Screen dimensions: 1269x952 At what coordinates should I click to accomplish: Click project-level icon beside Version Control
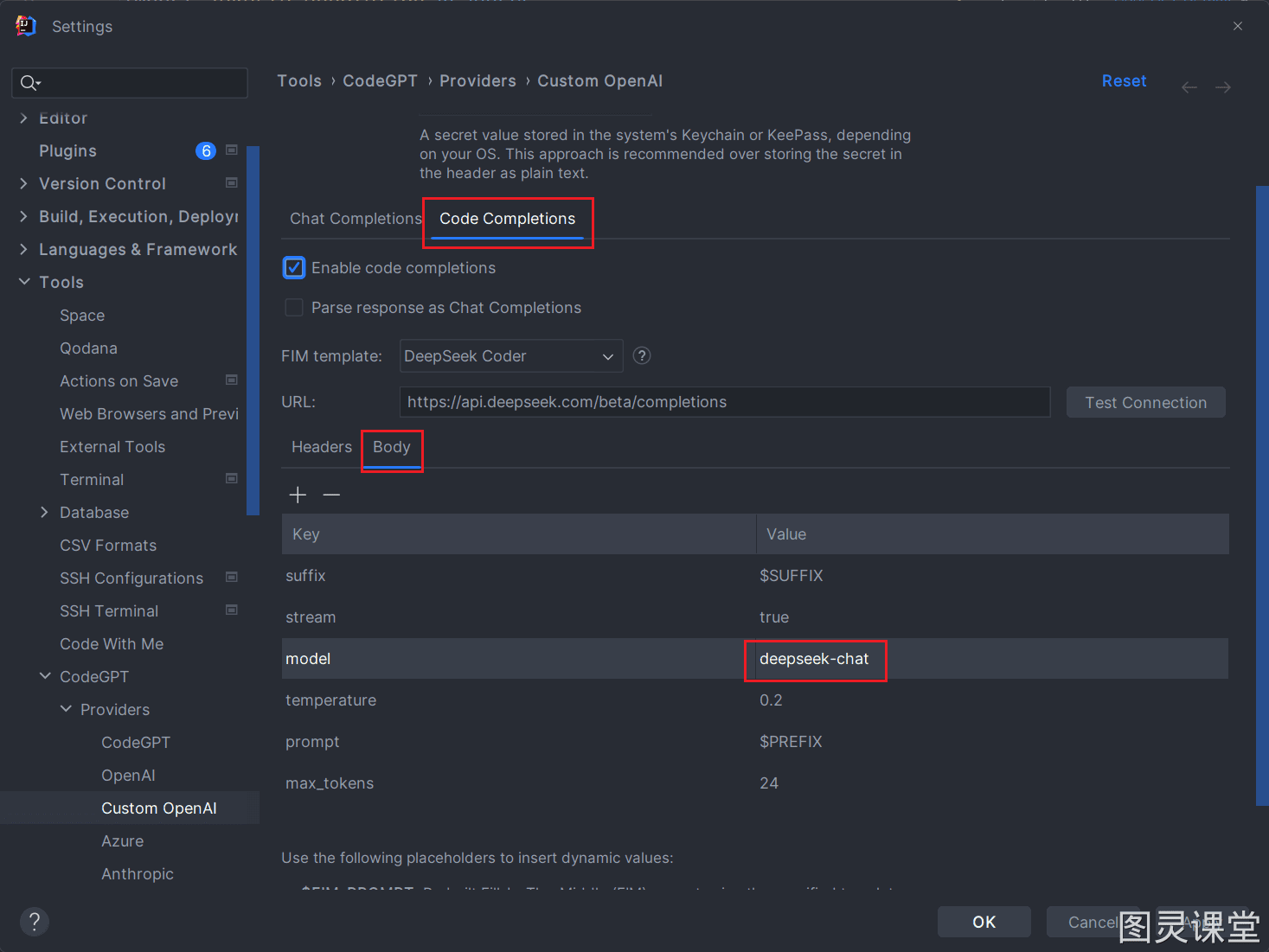(x=232, y=182)
